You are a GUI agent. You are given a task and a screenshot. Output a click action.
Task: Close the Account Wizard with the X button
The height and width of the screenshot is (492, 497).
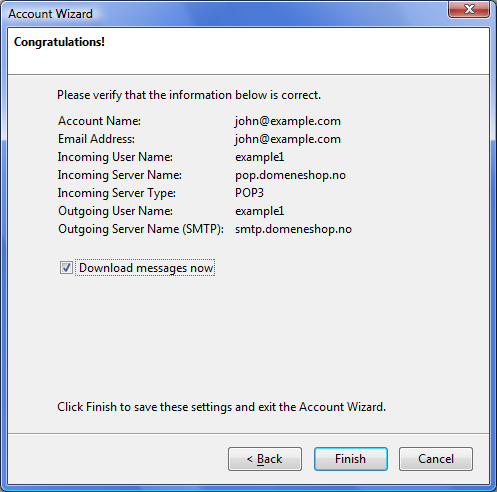coord(469,9)
